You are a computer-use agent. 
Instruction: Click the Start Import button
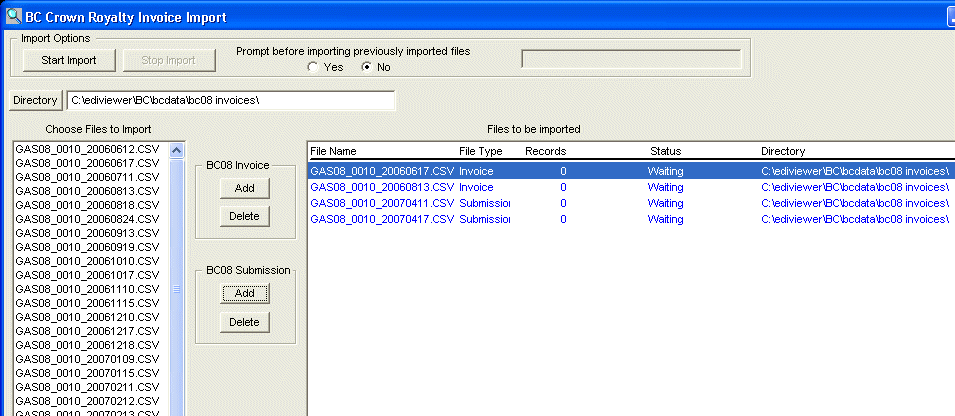[x=69, y=60]
